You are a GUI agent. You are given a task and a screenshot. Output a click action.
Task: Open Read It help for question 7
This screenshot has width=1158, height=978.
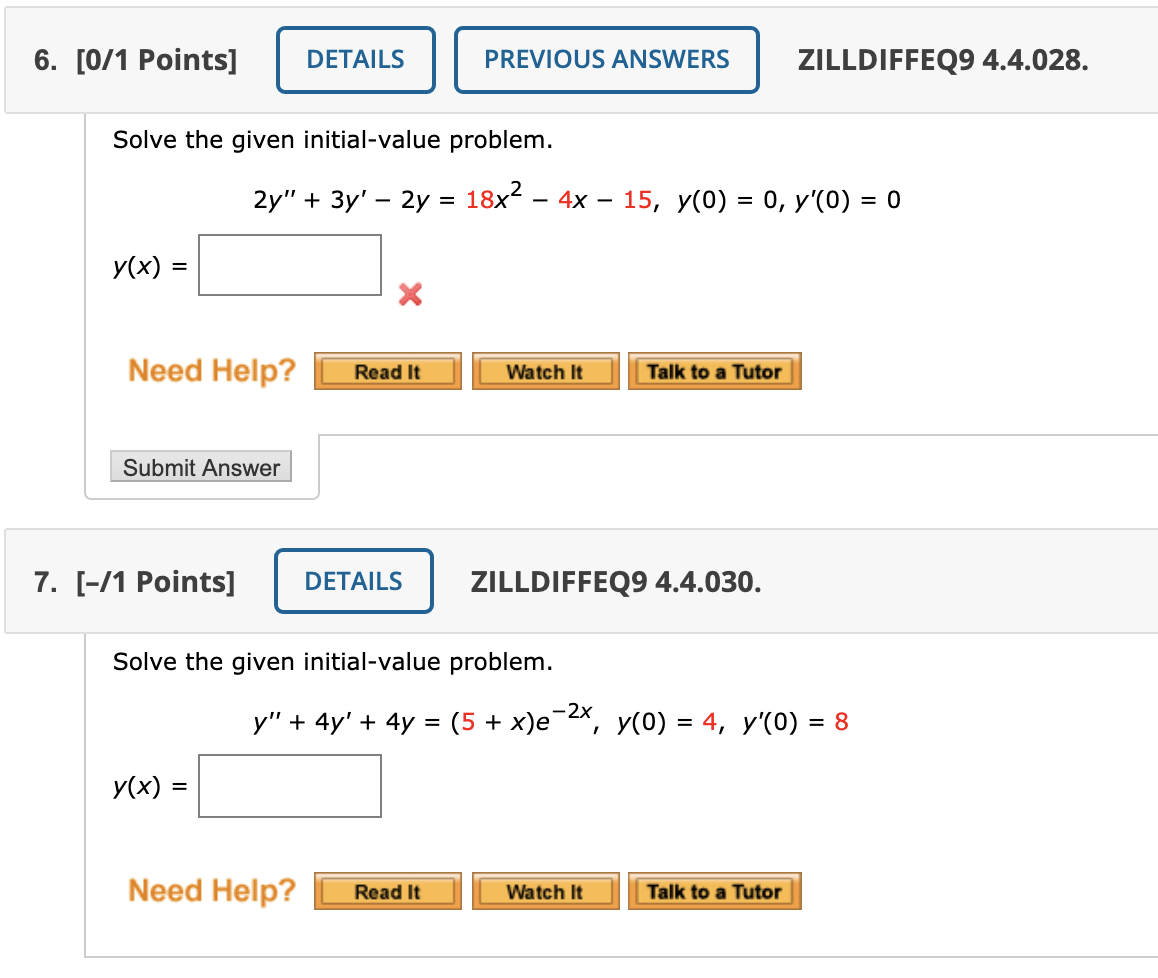tap(388, 890)
